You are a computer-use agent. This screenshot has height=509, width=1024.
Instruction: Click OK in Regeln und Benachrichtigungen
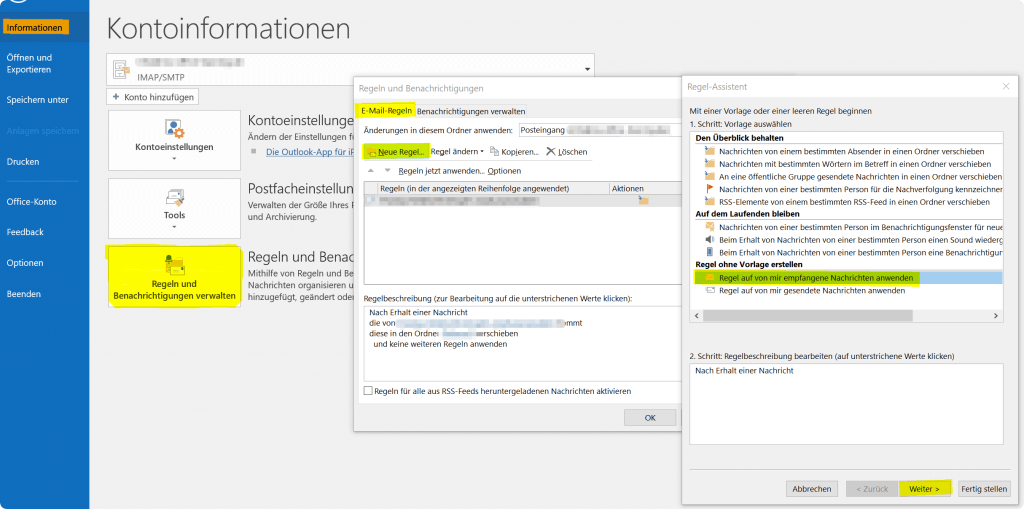[650, 418]
